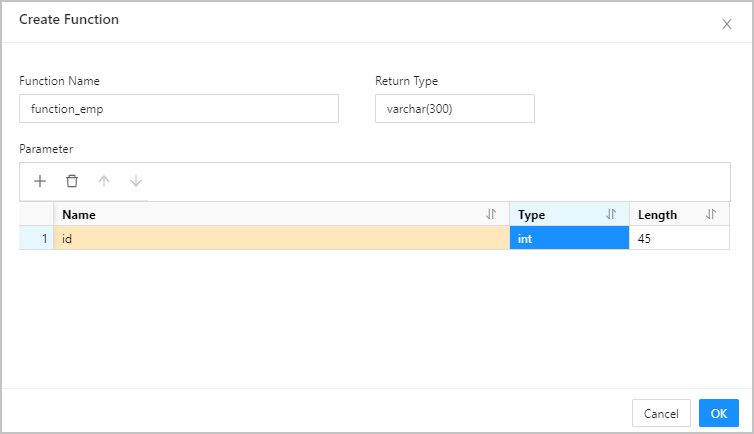Screen dimensions: 754x434
Task: Click the sort icon in Length column
Action: click(x=711, y=214)
